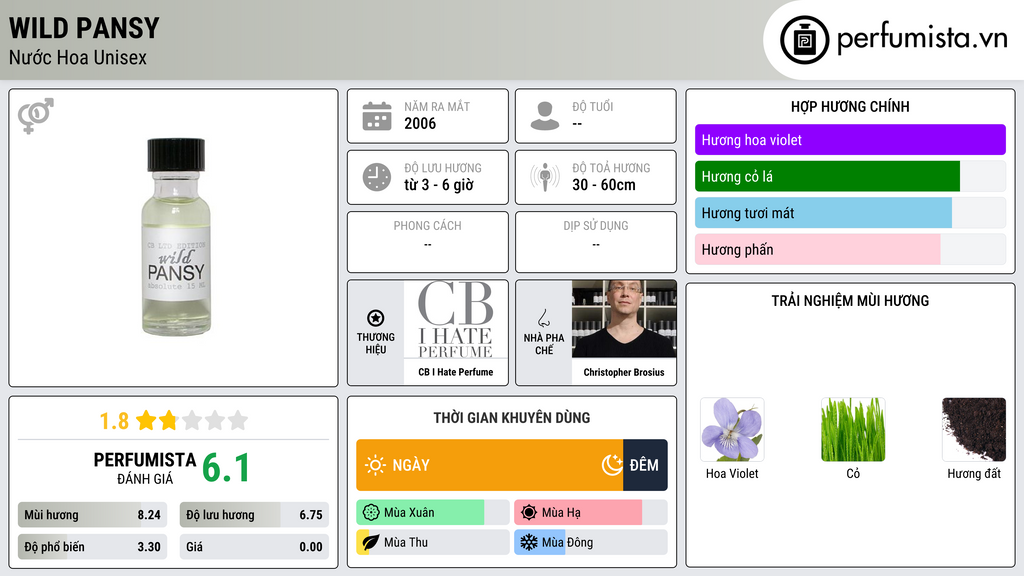This screenshot has width=1024, height=576.
Task: Click the release year 2006 value
Action: (x=420, y=123)
